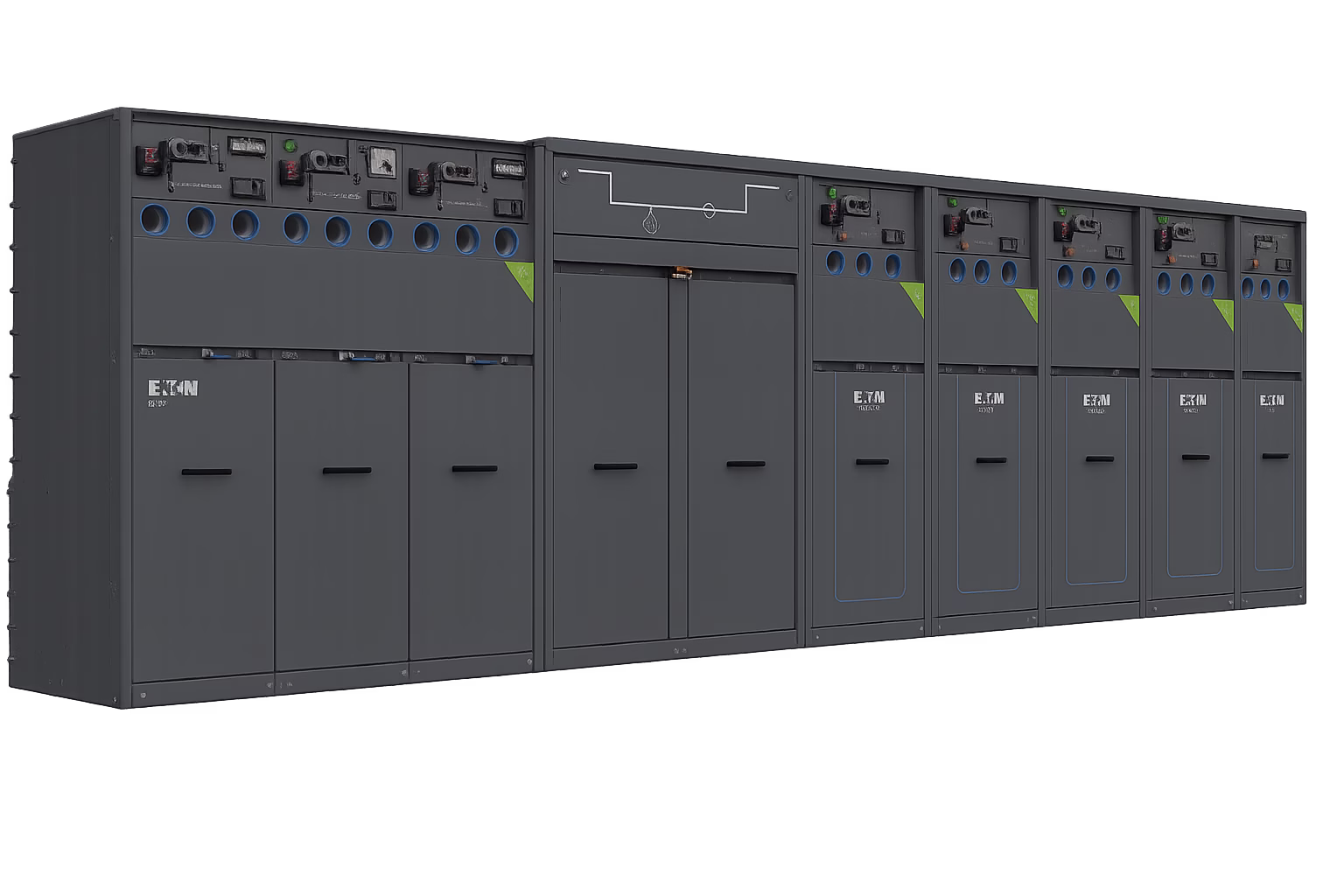Click the flame symbol on the center diagram
The width and height of the screenshot is (1344, 896).
point(649,222)
